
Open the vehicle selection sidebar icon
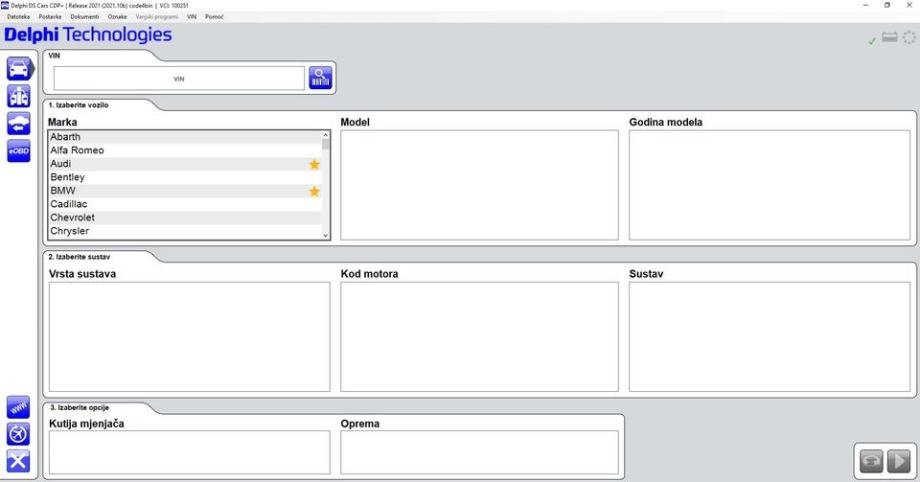click(19, 69)
